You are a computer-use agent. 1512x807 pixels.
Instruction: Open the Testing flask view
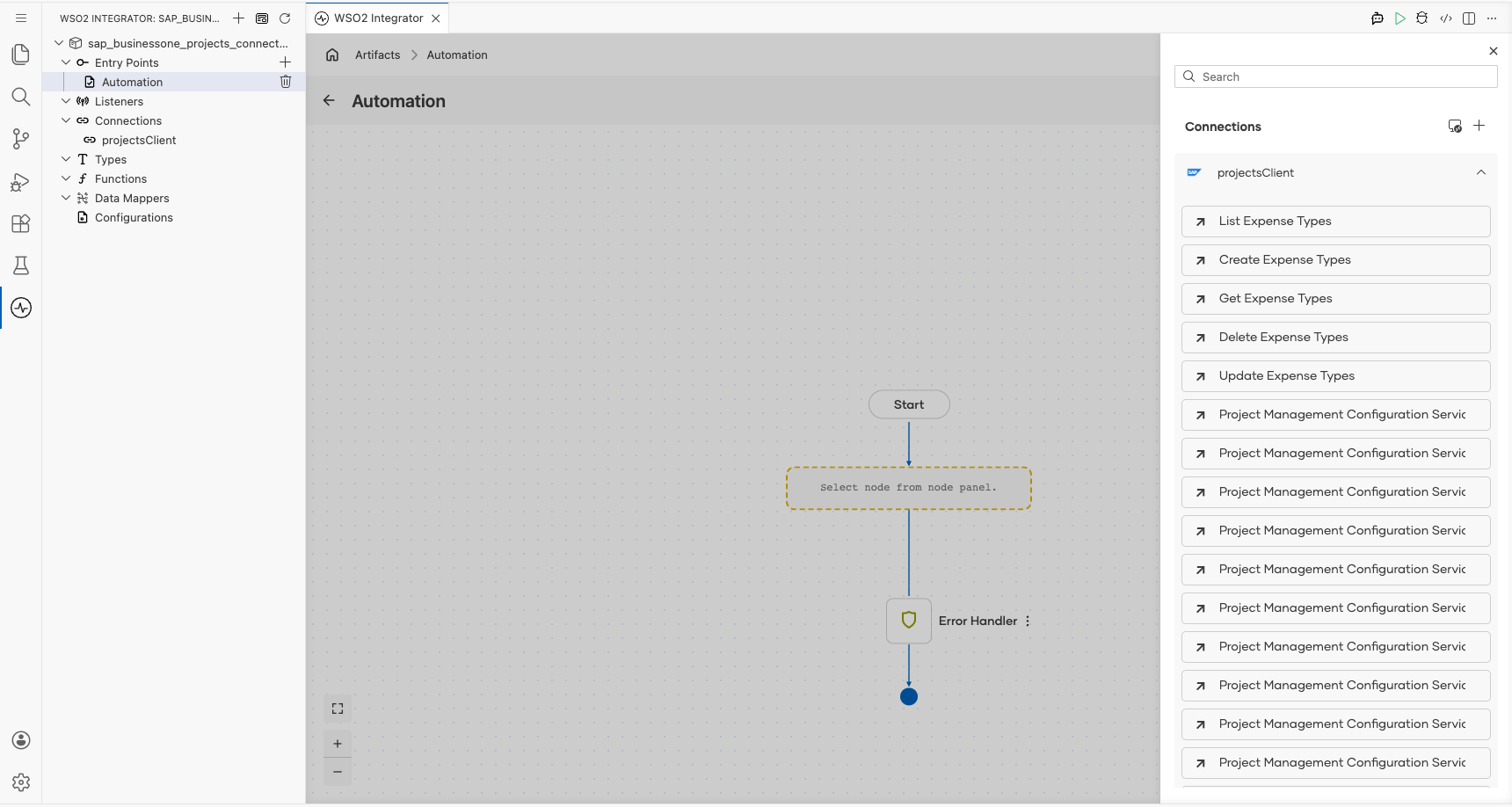(21, 265)
